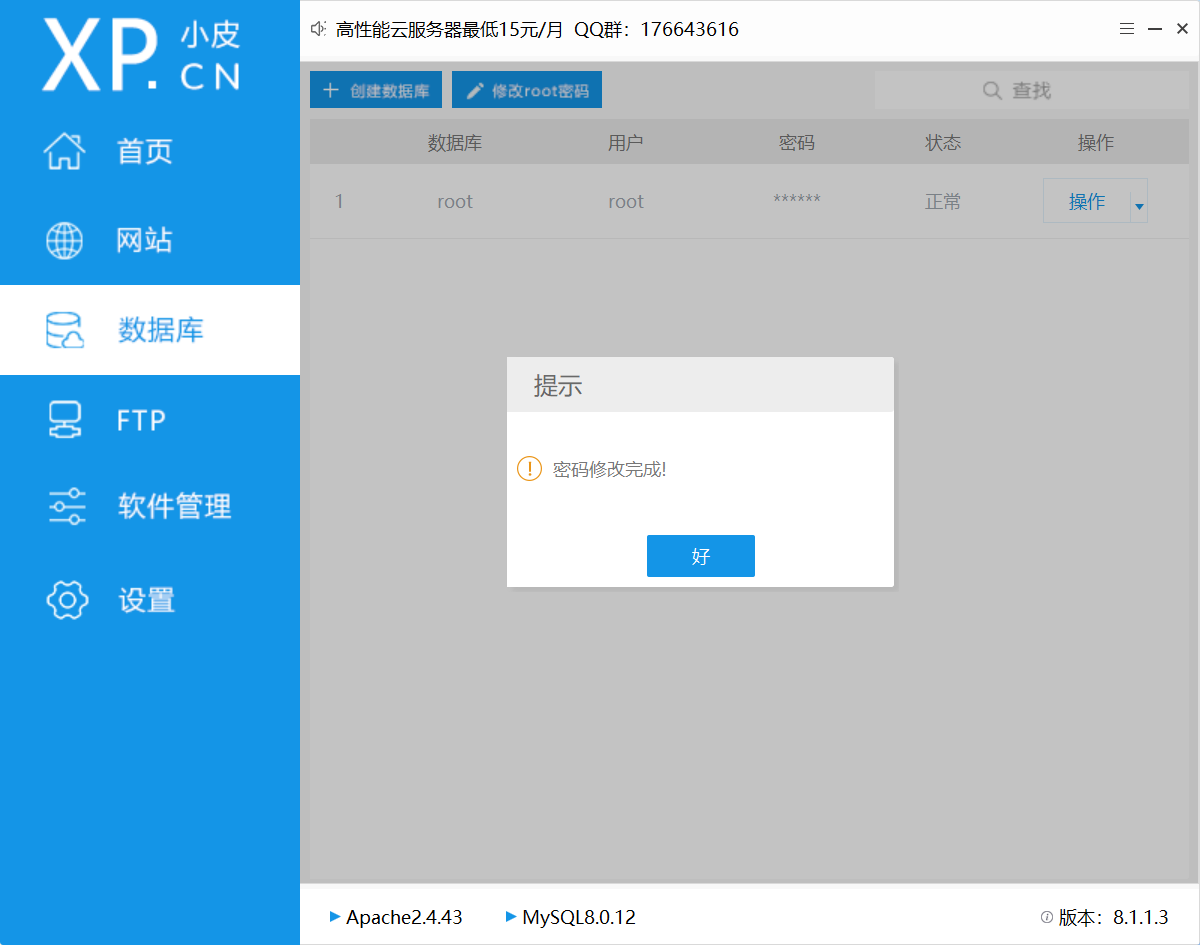Open 软件管理 section in sidebar
Image resolution: width=1200 pixels, height=945 pixels.
[x=150, y=507]
